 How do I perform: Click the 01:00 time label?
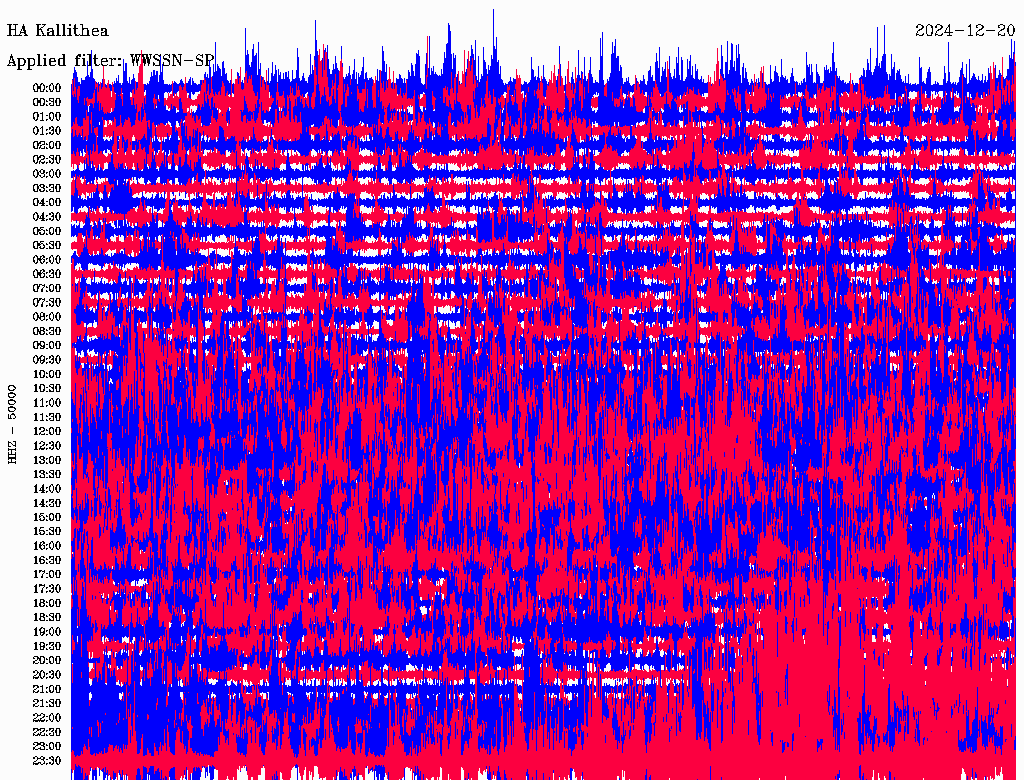pos(47,117)
